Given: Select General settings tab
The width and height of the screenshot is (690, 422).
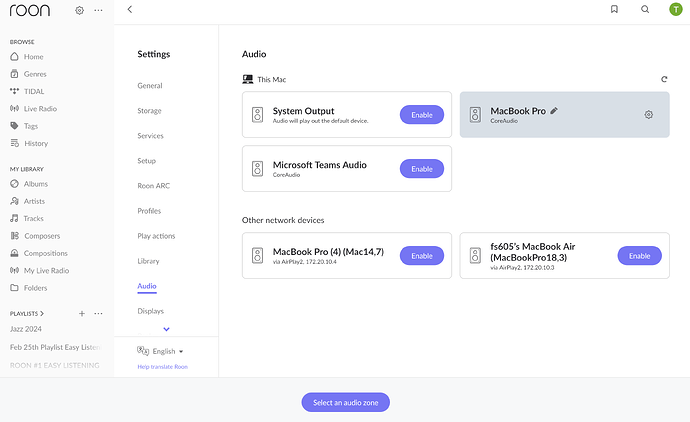Looking at the screenshot, I should (x=150, y=86).
